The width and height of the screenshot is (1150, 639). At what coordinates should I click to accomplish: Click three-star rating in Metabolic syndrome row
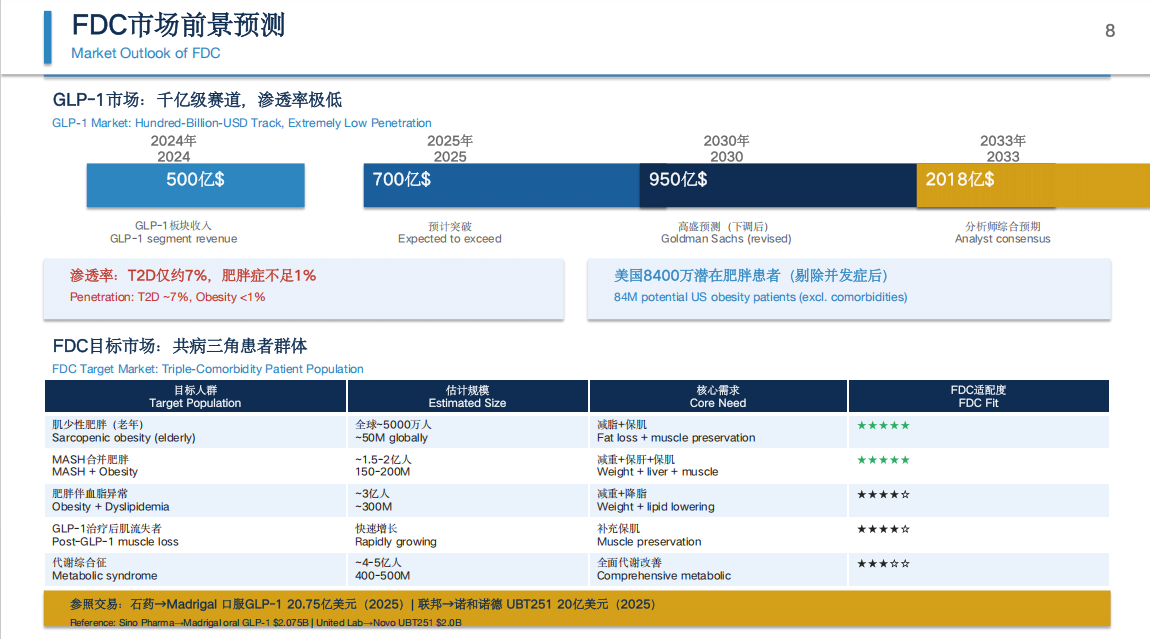pos(884,563)
